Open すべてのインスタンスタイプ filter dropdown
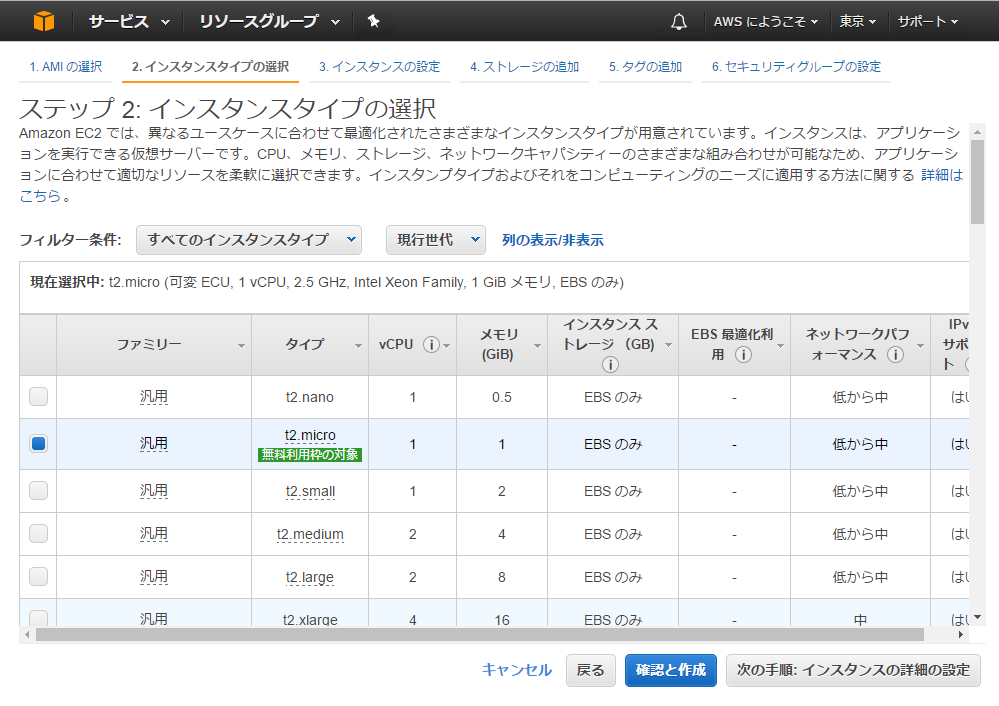Viewport: 999px width, 706px height. (x=249, y=240)
